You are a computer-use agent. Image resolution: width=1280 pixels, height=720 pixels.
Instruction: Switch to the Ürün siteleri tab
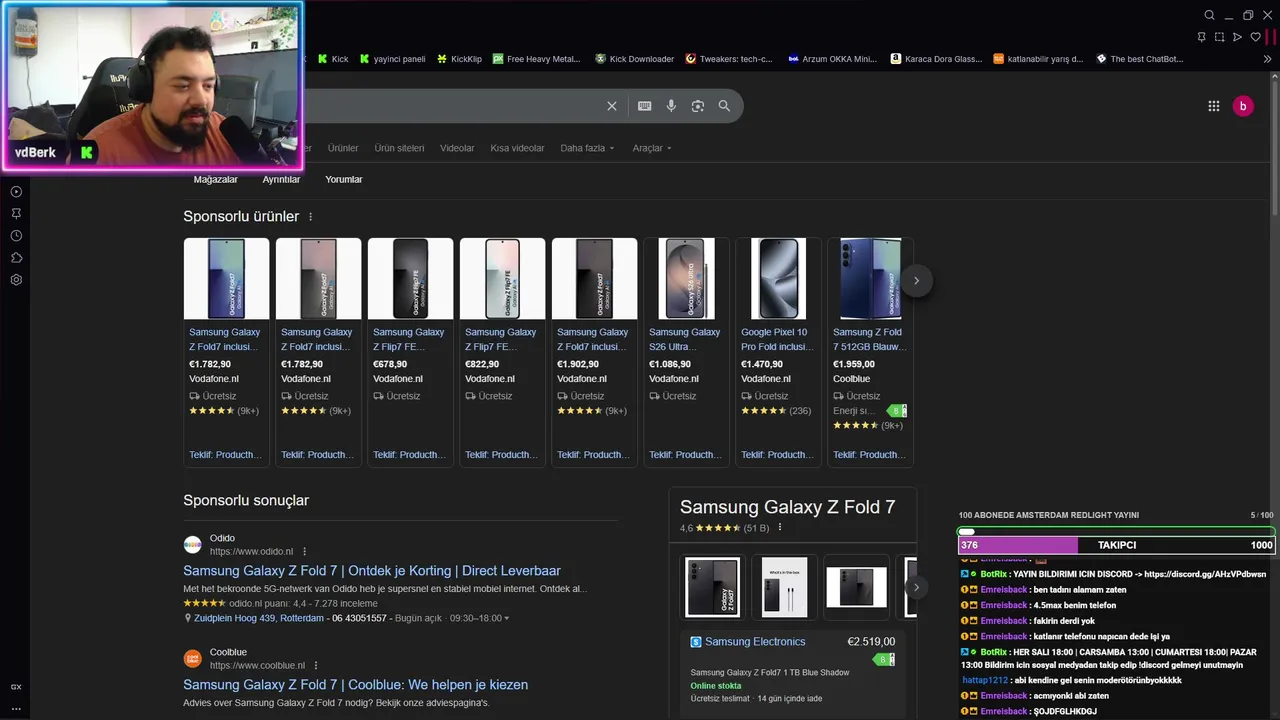[399, 148]
